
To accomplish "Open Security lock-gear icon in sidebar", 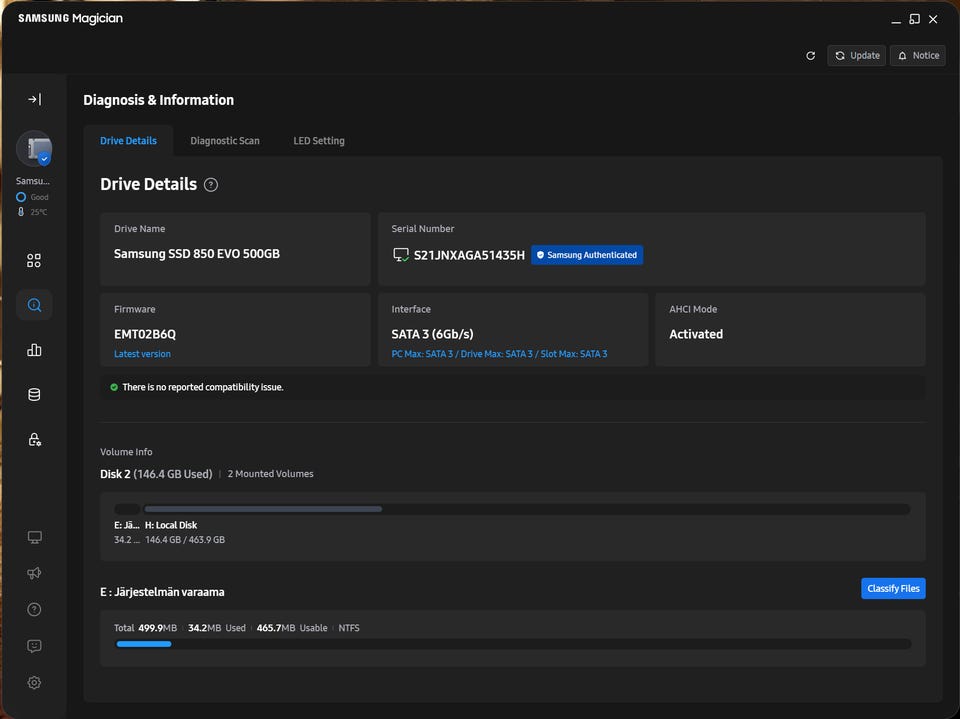I will click(x=34, y=439).
